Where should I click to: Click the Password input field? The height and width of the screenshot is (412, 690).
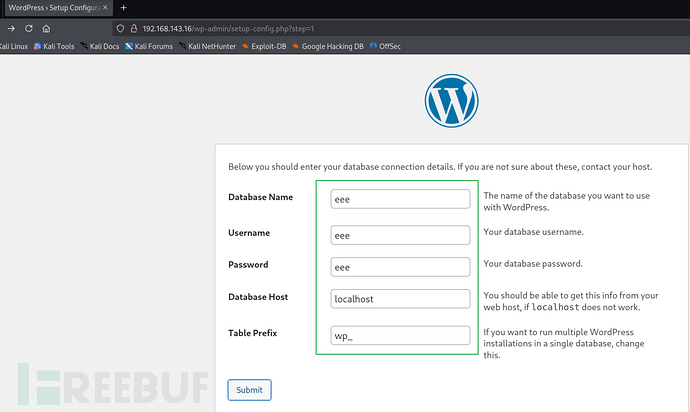400,267
